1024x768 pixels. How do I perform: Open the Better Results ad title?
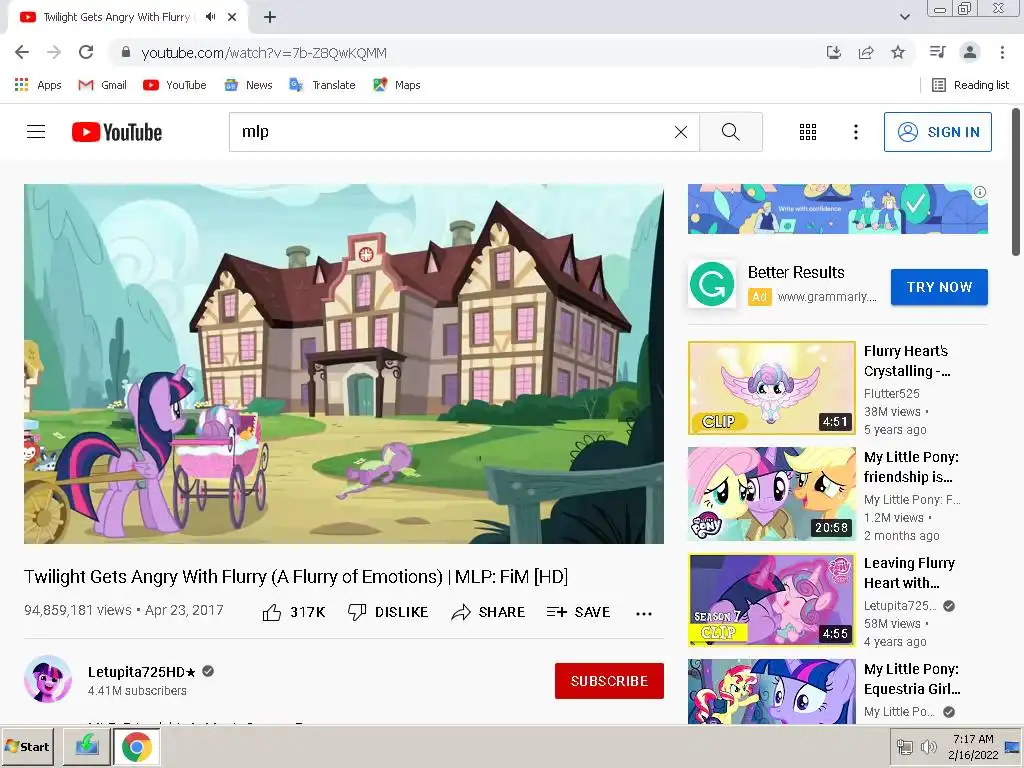[x=796, y=272]
